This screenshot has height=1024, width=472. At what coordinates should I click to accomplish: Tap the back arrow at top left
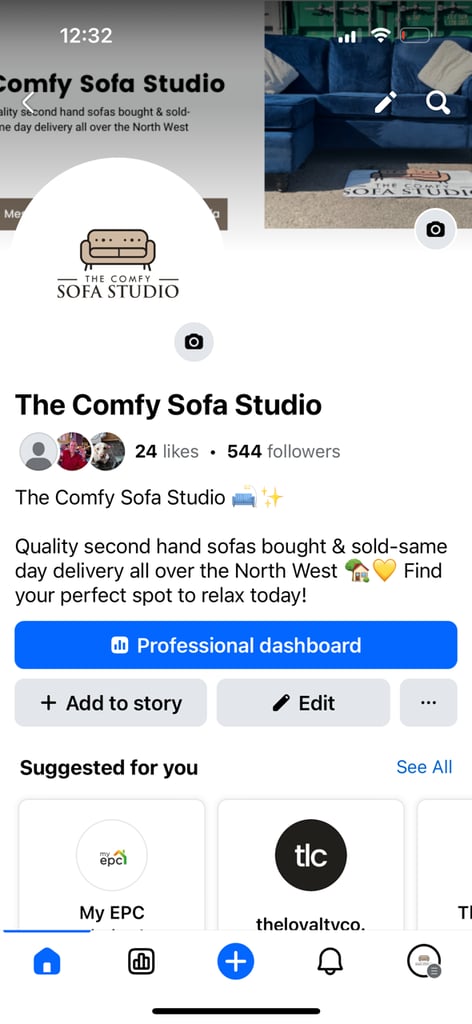[x=28, y=102]
